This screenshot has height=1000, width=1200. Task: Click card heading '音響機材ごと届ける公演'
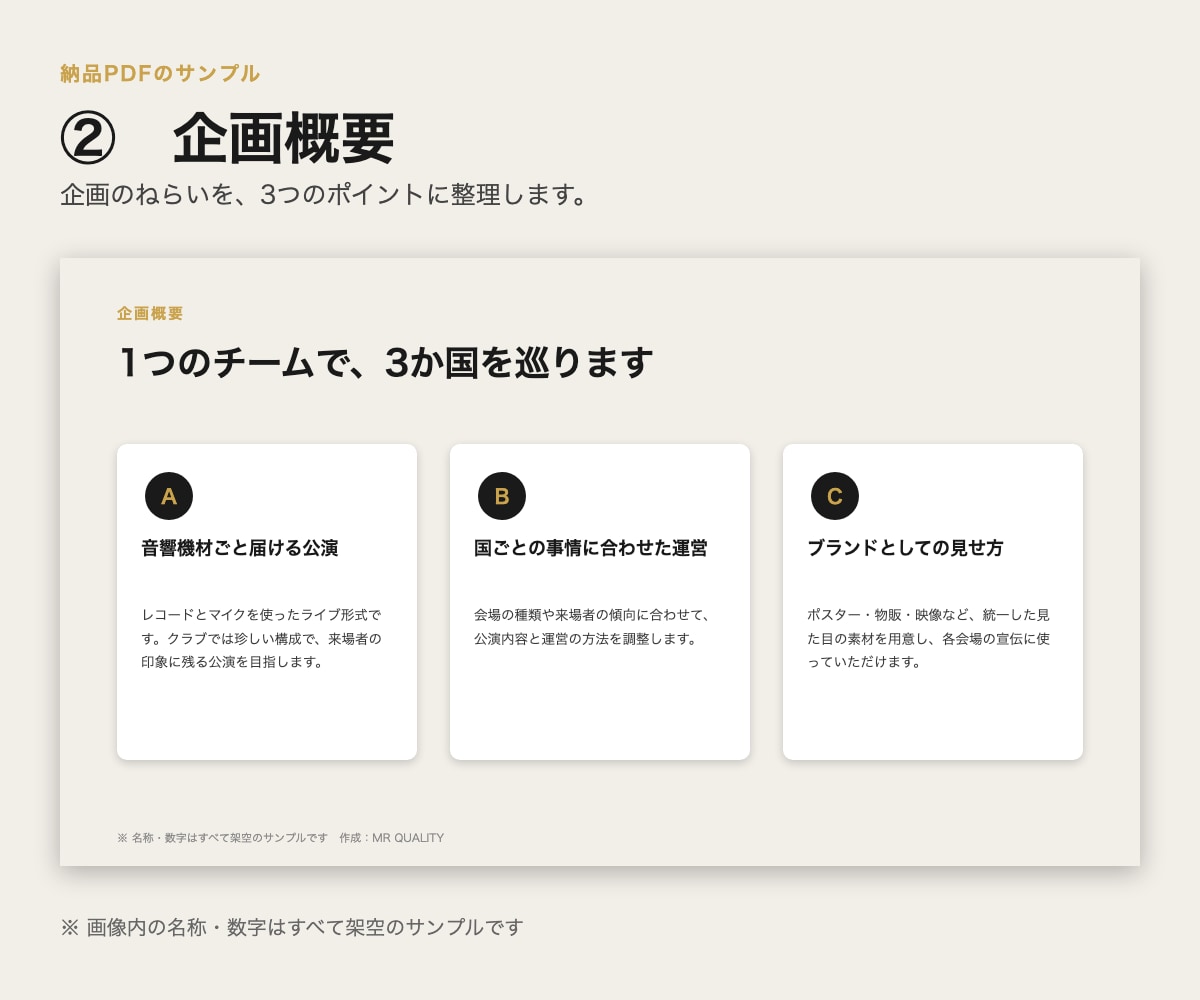[240, 548]
